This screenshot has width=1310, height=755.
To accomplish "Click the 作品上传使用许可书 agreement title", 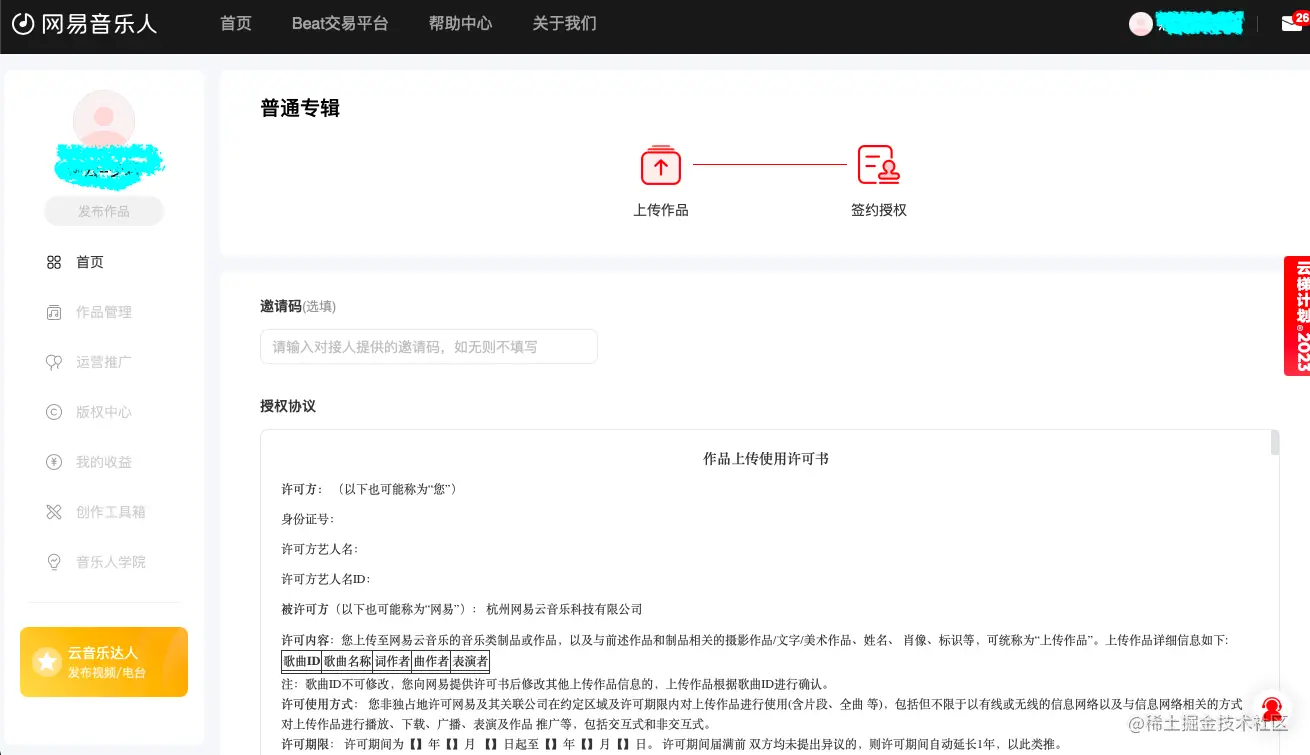I will [766, 459].
